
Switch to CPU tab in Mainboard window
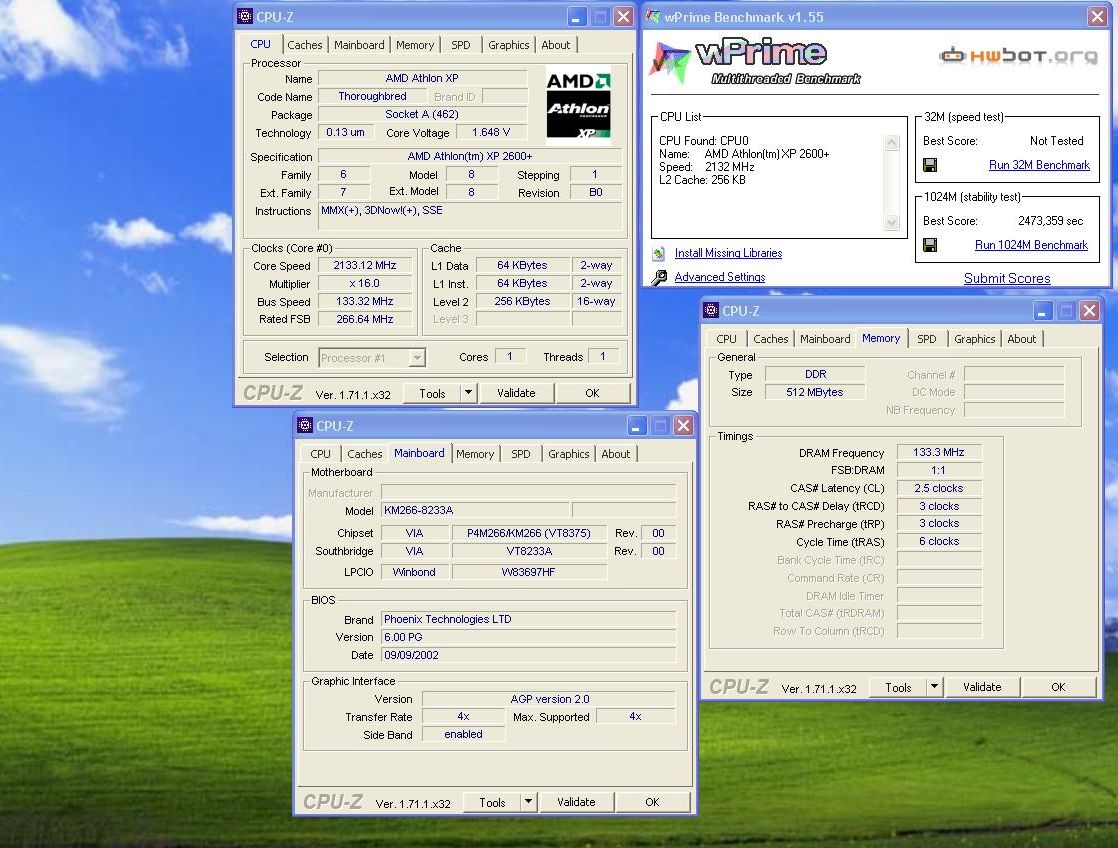[x=320, y=454]
